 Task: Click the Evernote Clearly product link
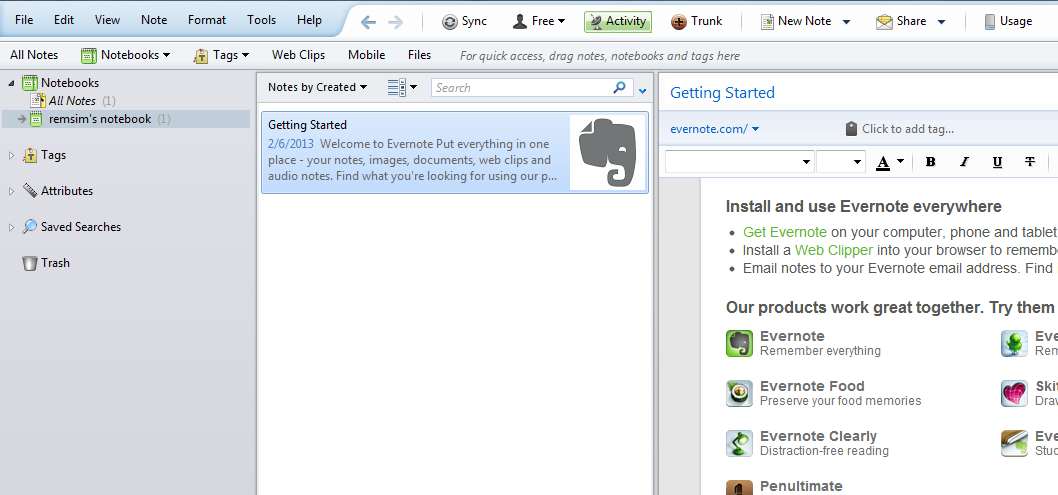tap(818, 436)
